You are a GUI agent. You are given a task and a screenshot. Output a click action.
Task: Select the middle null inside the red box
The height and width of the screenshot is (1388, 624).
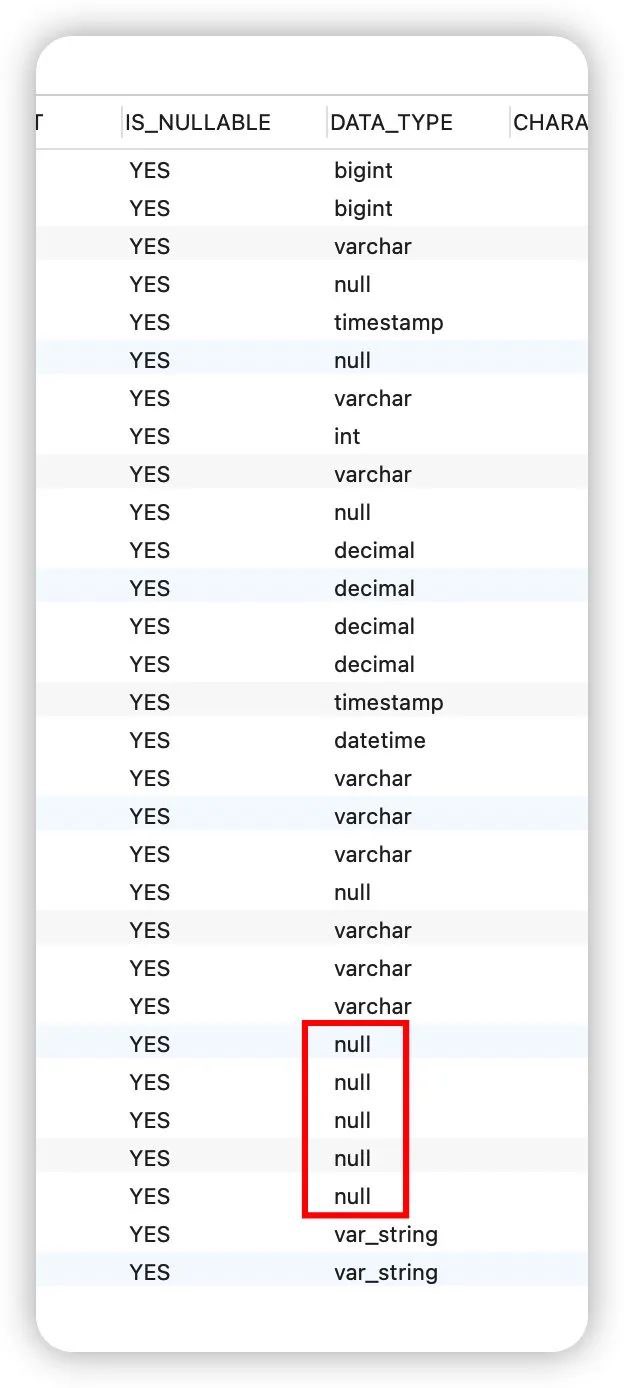(x=353, y=1120)
